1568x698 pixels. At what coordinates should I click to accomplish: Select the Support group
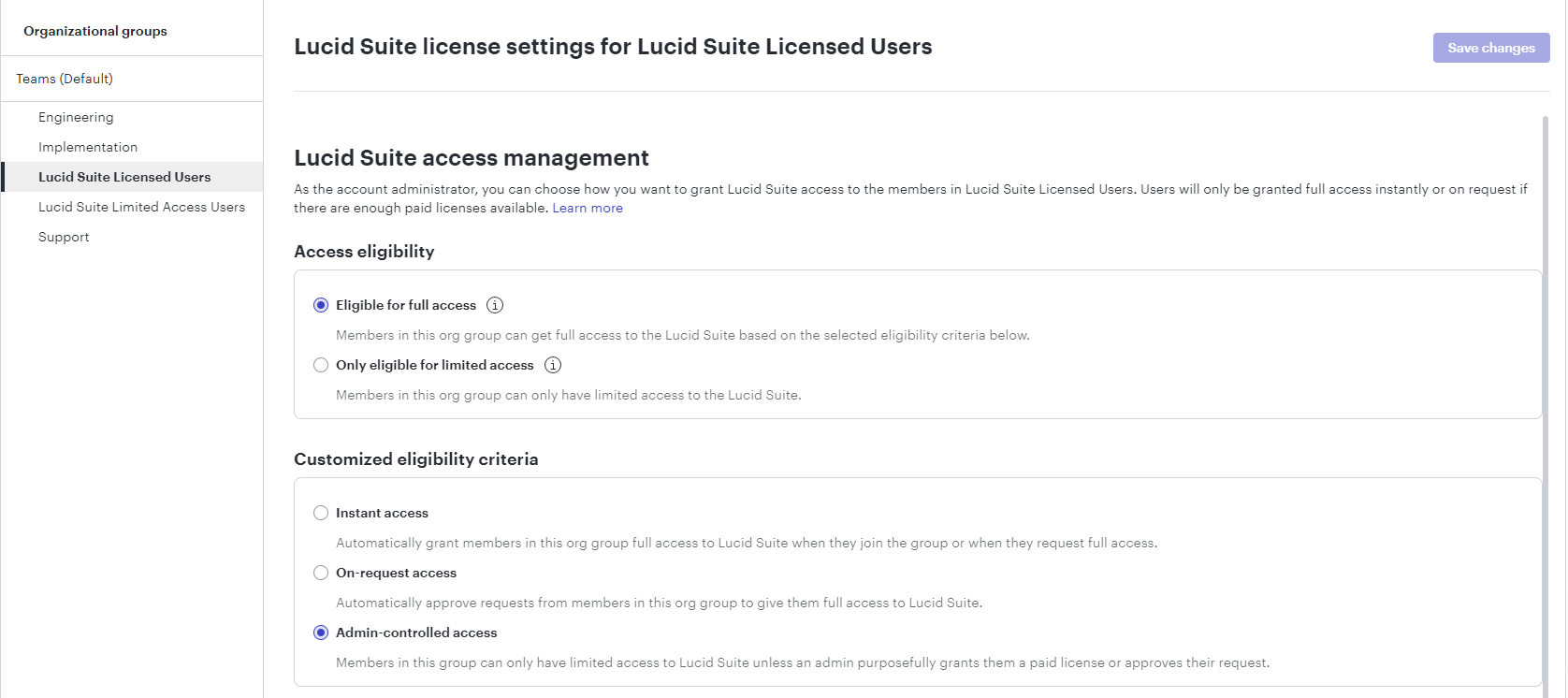(x=64, y=237)
